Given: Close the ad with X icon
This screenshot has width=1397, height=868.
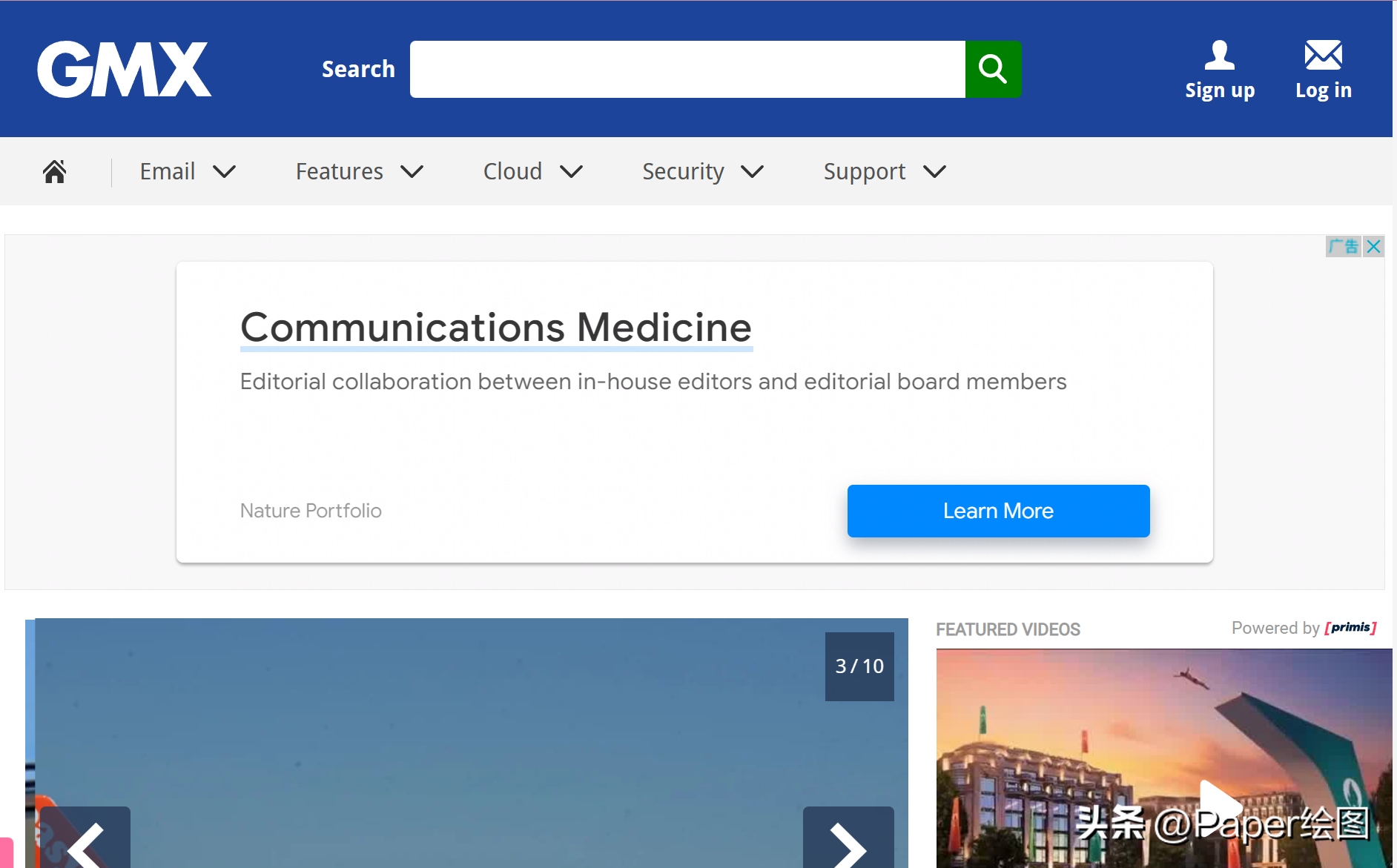Looking at the screenshot, I should coord(1374,246).
